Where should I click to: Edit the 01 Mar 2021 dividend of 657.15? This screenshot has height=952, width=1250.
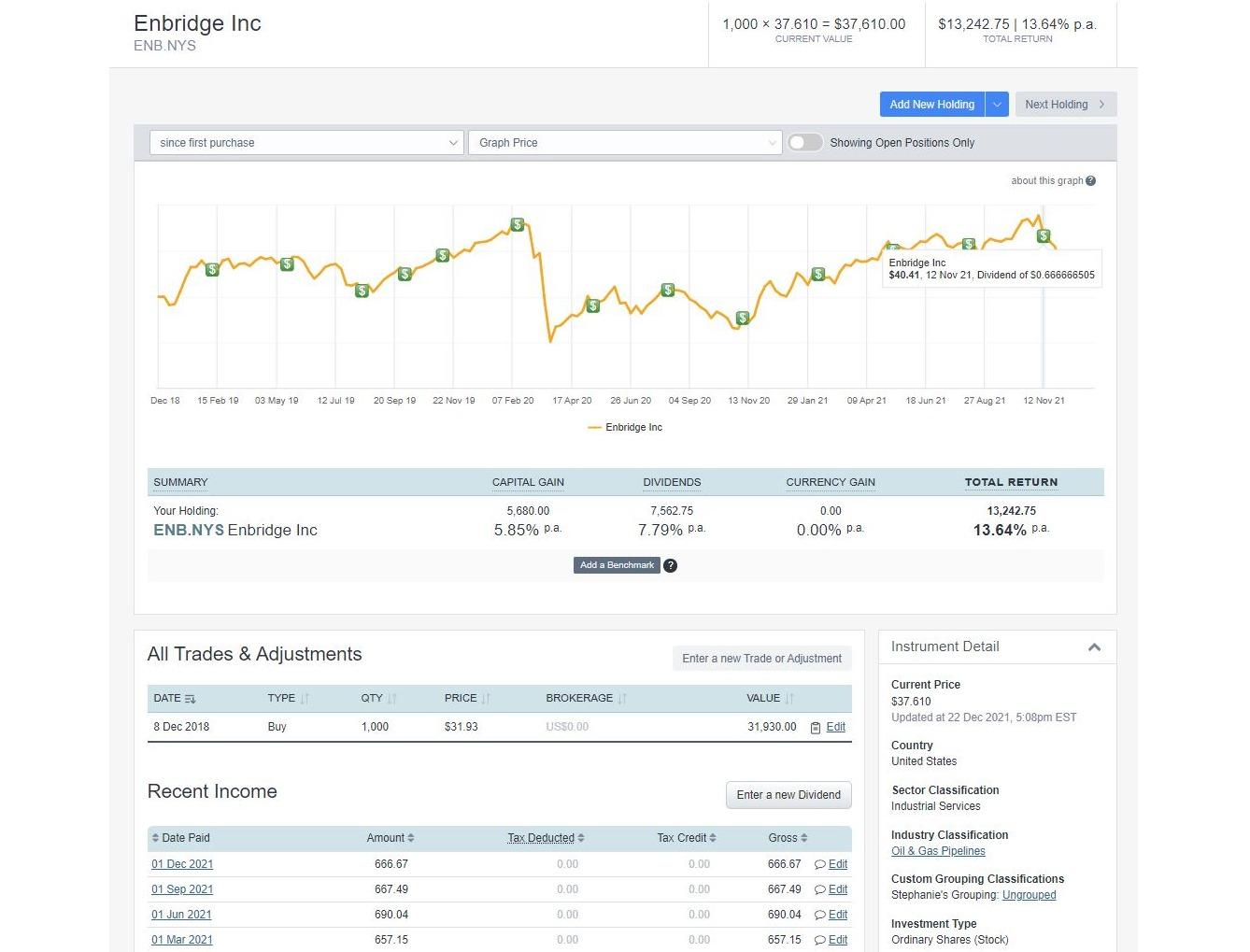point(838,940)
